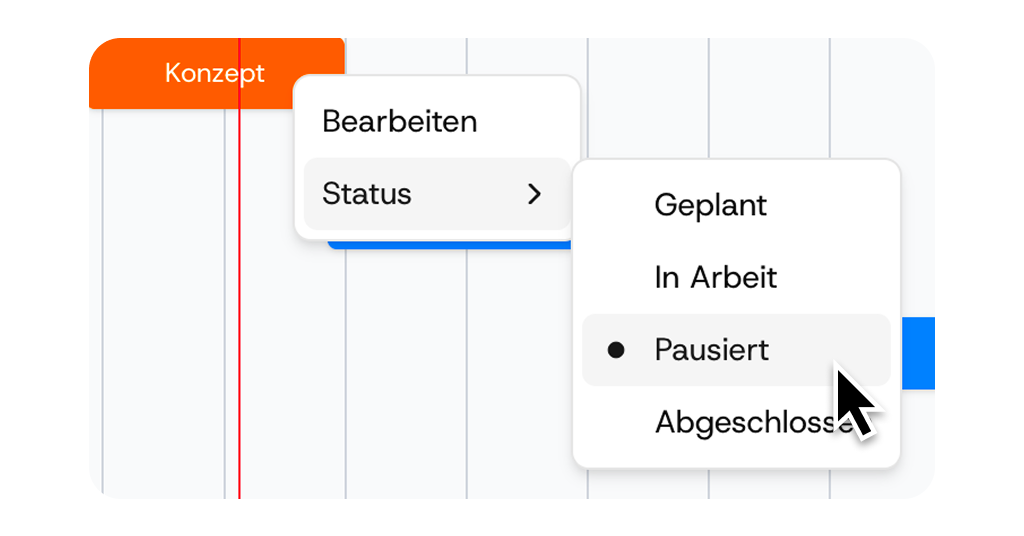
Task: Select the blue task bar at right edge
Action: 918,352
